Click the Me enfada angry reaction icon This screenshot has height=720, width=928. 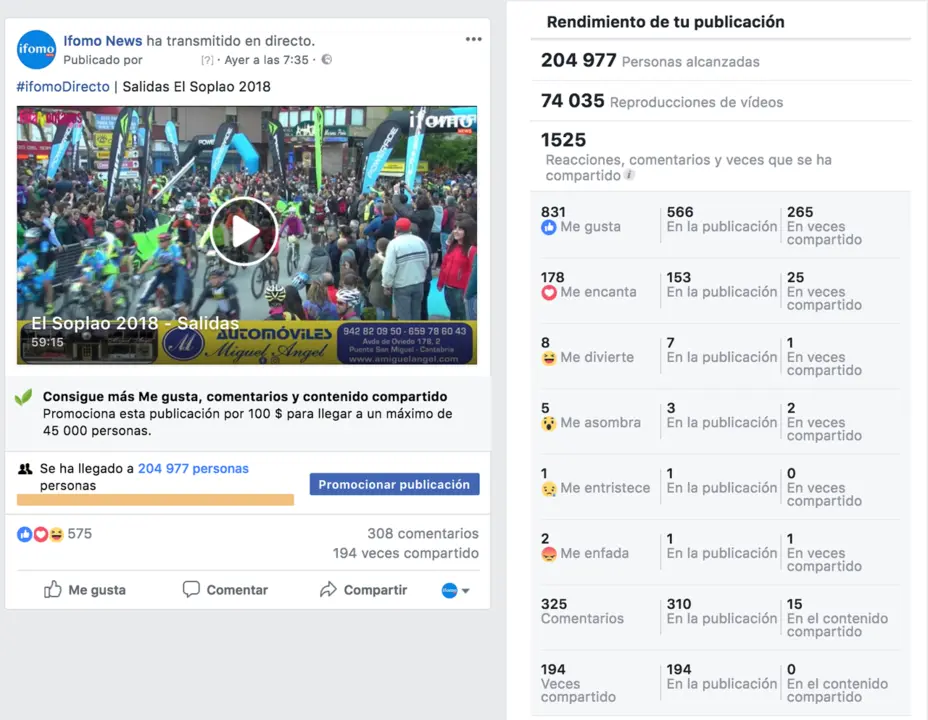549,554
